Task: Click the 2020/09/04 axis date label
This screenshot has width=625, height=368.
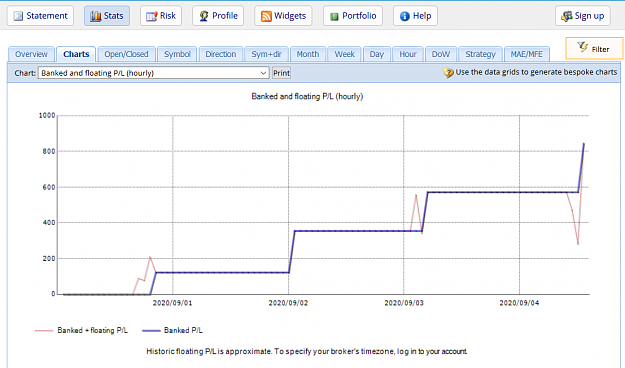Action: click(x=519, y=303)
